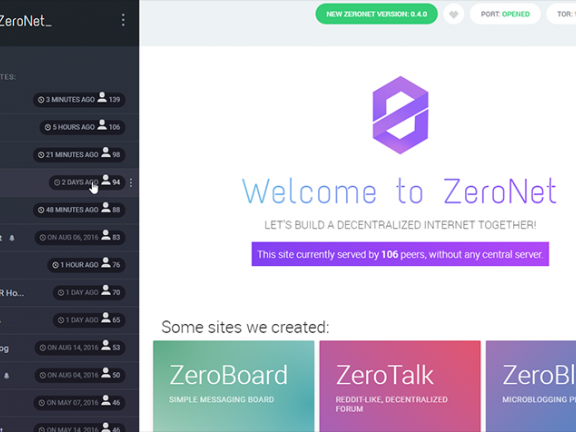Click the peer count 88 in sidebar
This screenshot has width=576, height=432.
116,210
